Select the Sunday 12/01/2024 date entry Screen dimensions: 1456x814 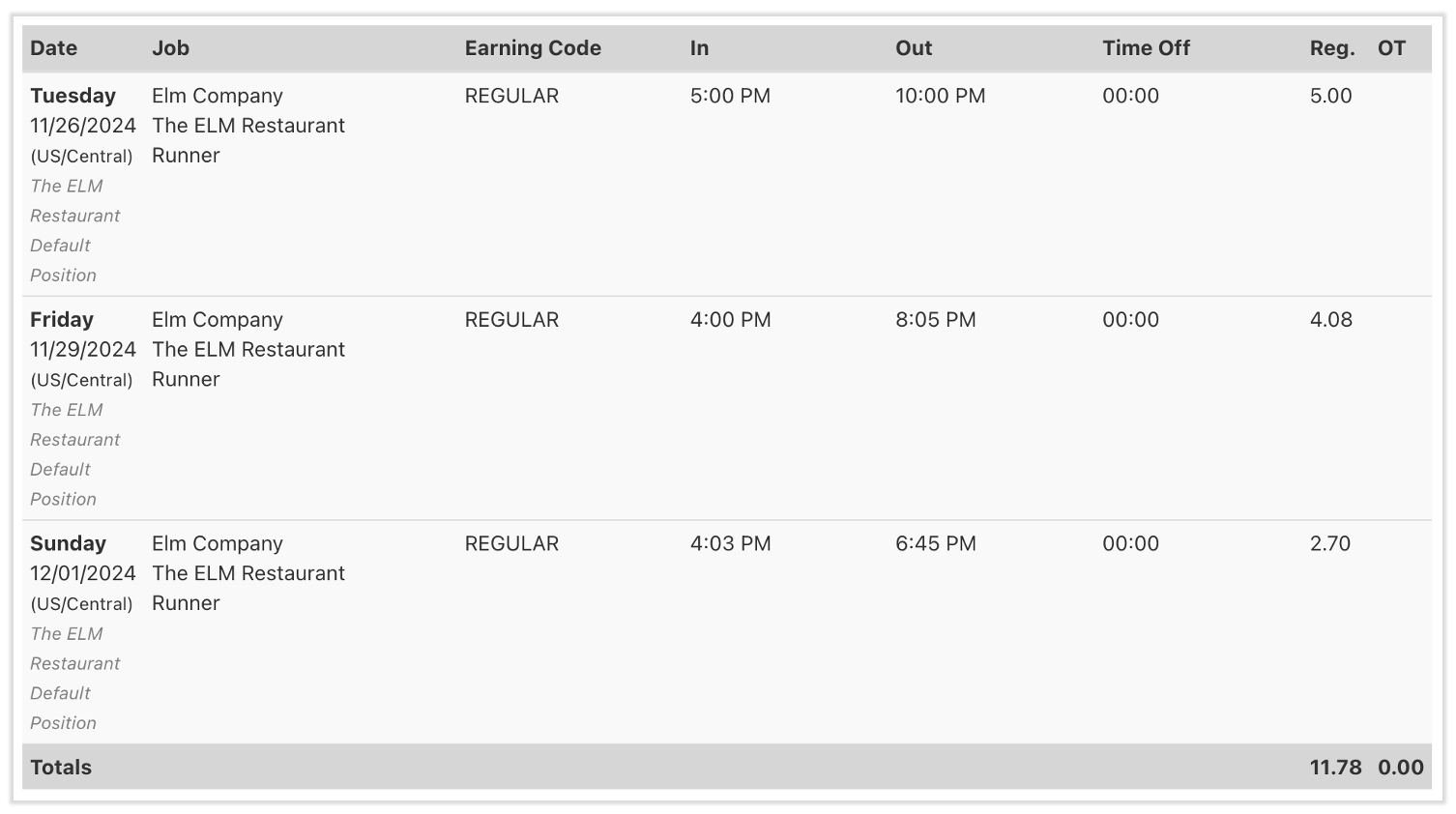(82, 559)
